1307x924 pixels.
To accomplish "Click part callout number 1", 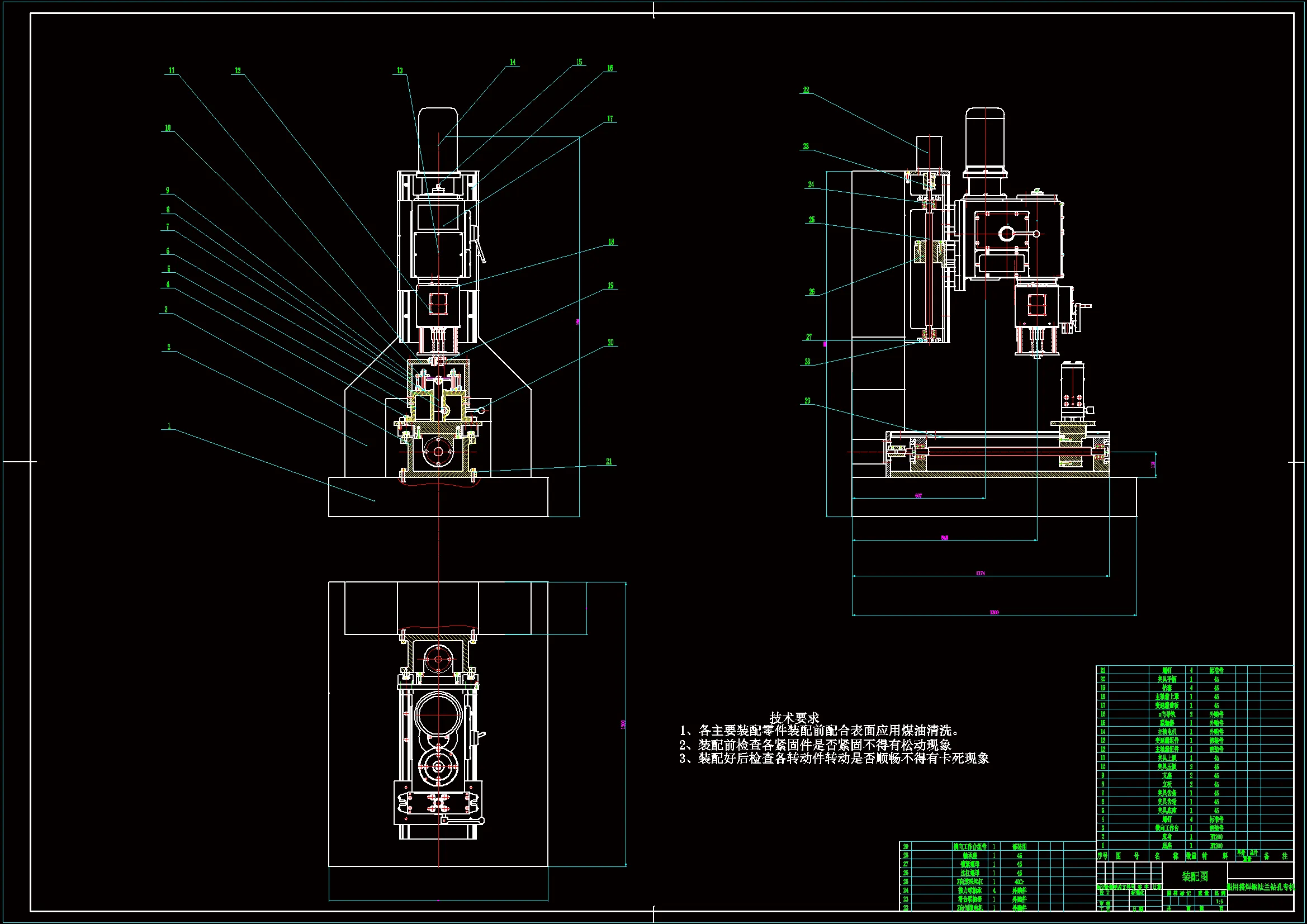I will [x=168, y=425].
